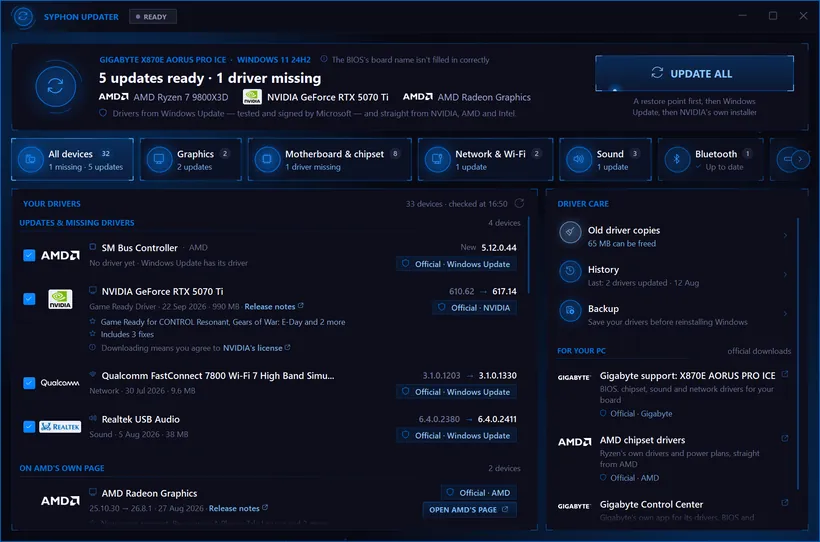This screenshot has height=542, width=820.
Task: Click version text 5.12.0.44
Action: click(499, 247)
